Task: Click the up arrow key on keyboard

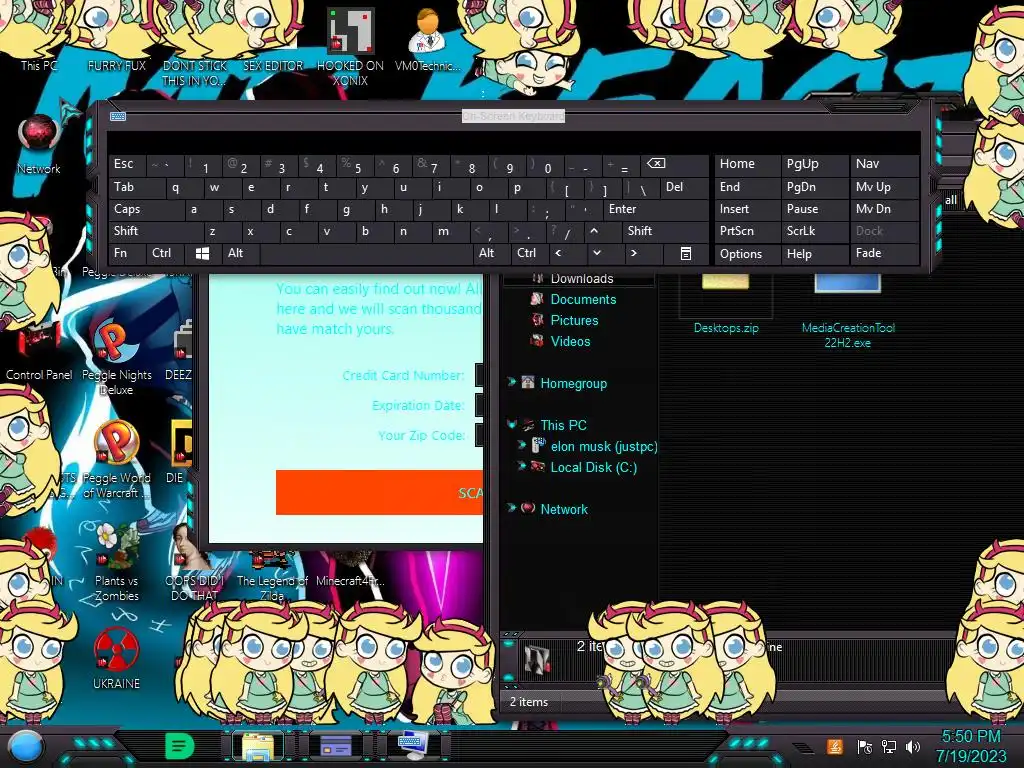Action: coord(594,231)
